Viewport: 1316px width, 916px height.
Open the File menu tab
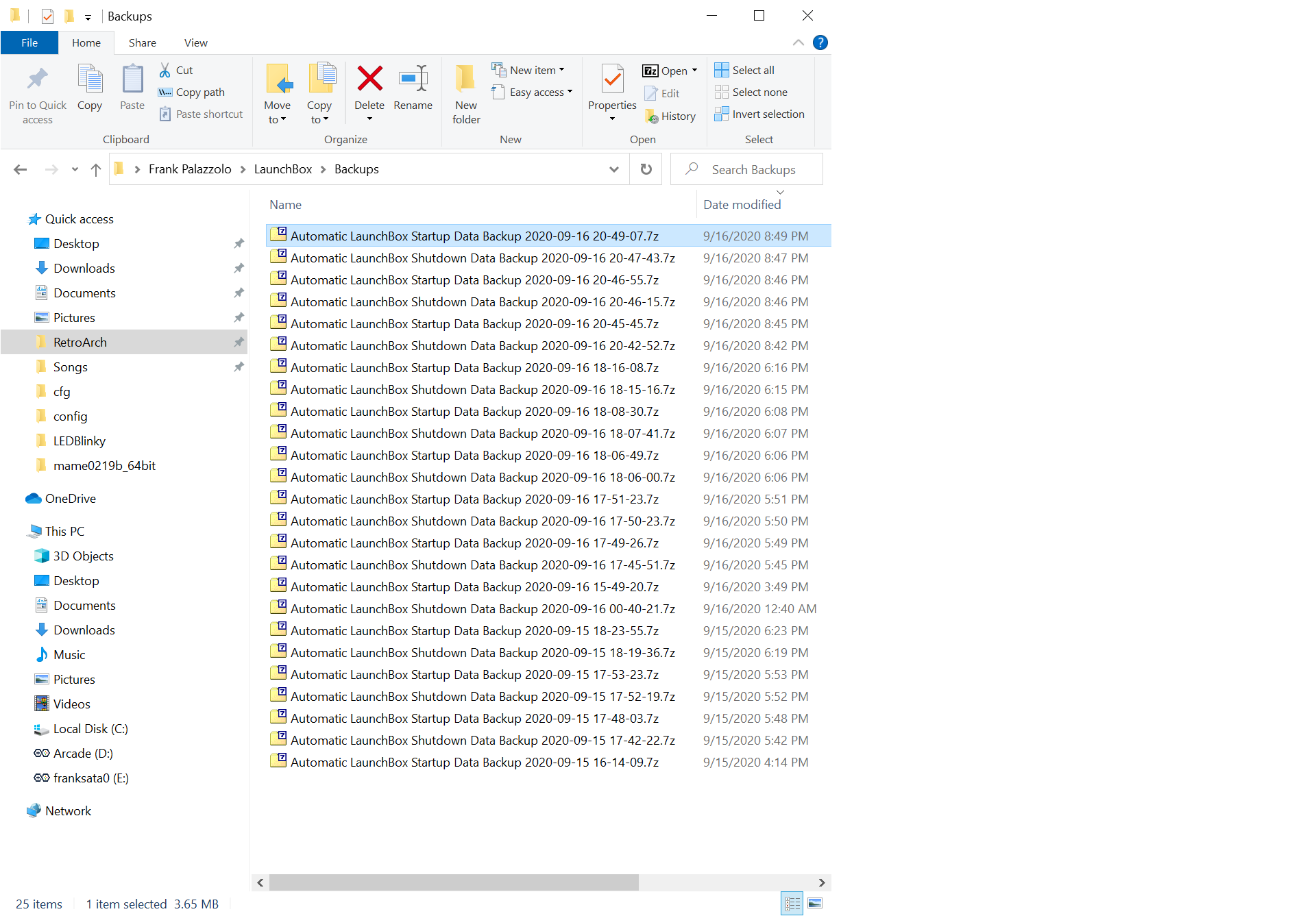point(29,42)
